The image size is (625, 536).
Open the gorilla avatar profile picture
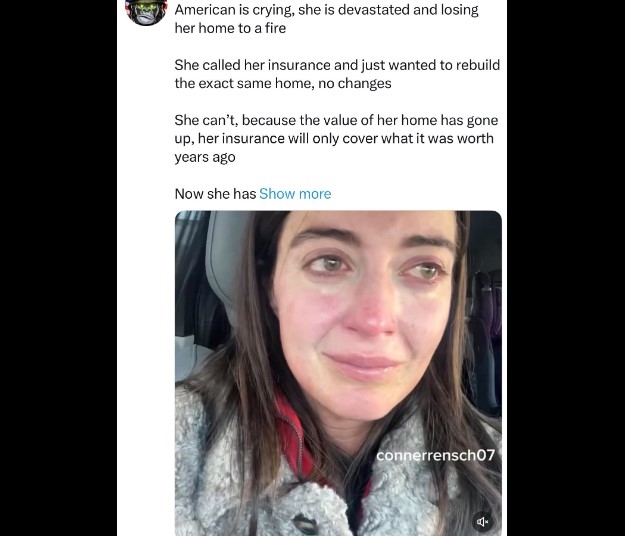tap(145, 12)
